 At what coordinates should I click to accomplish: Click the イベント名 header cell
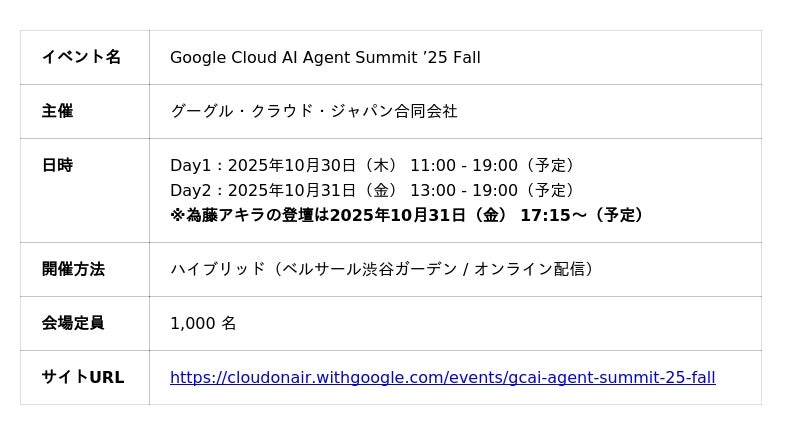tap(81, 57)
